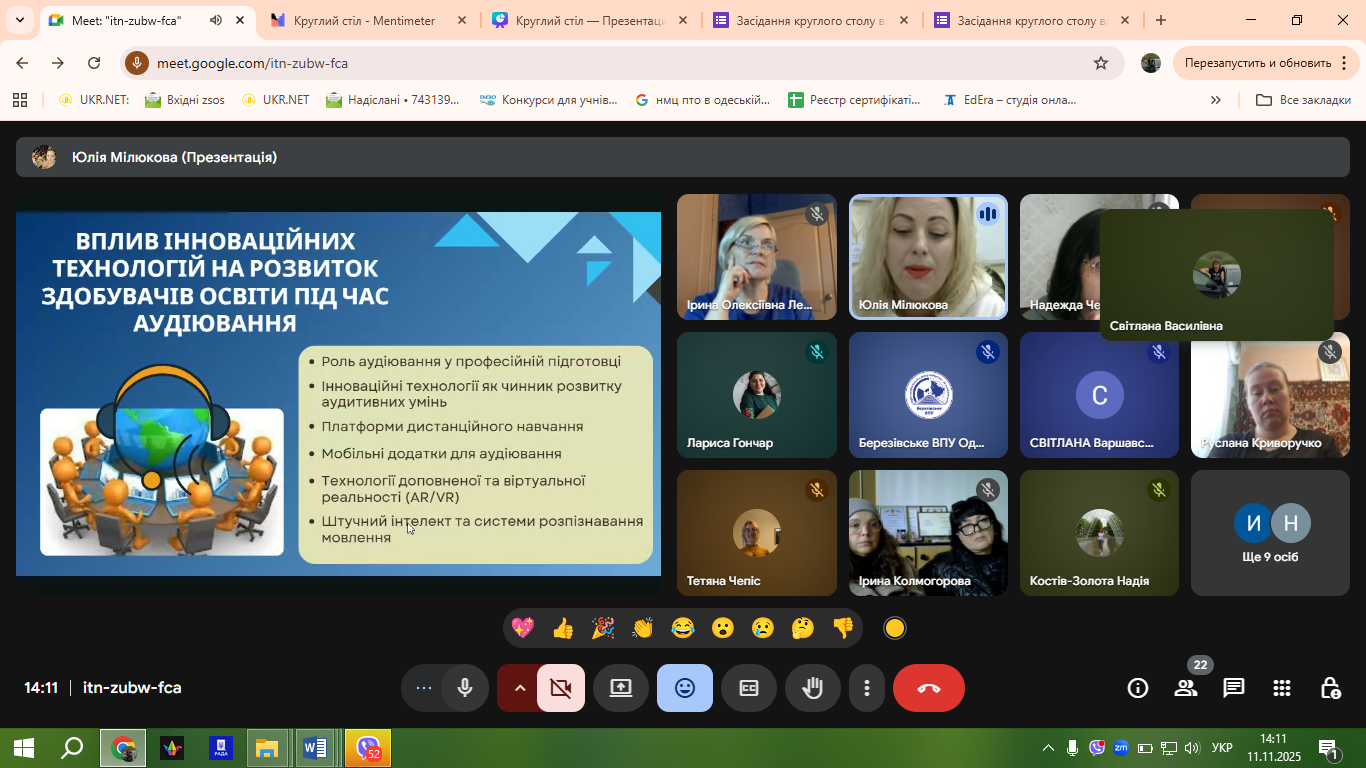
Task: Open meeting details info icon
Action: (1137, 688)
